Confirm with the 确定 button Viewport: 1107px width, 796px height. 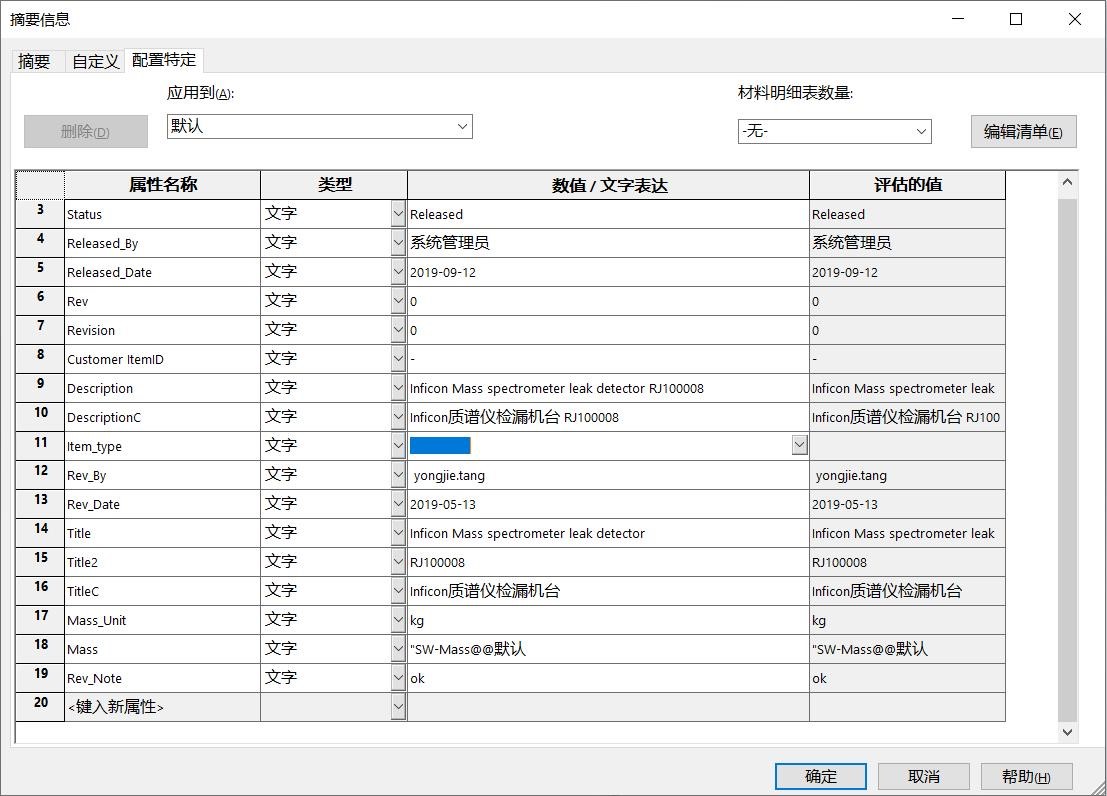pos(820,776)
